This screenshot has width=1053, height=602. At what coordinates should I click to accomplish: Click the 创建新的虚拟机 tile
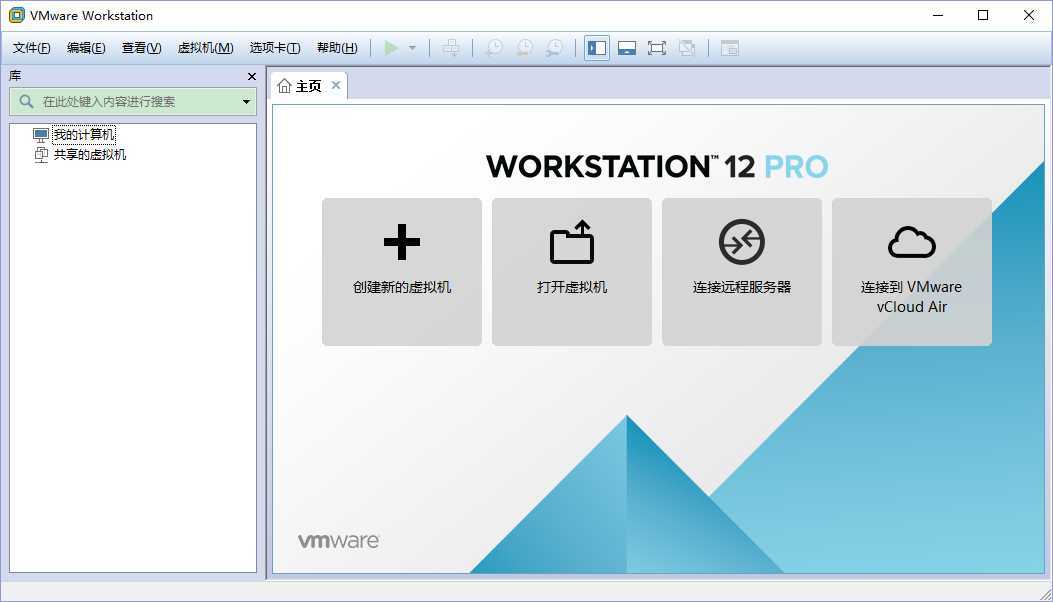tap(402, 271)
